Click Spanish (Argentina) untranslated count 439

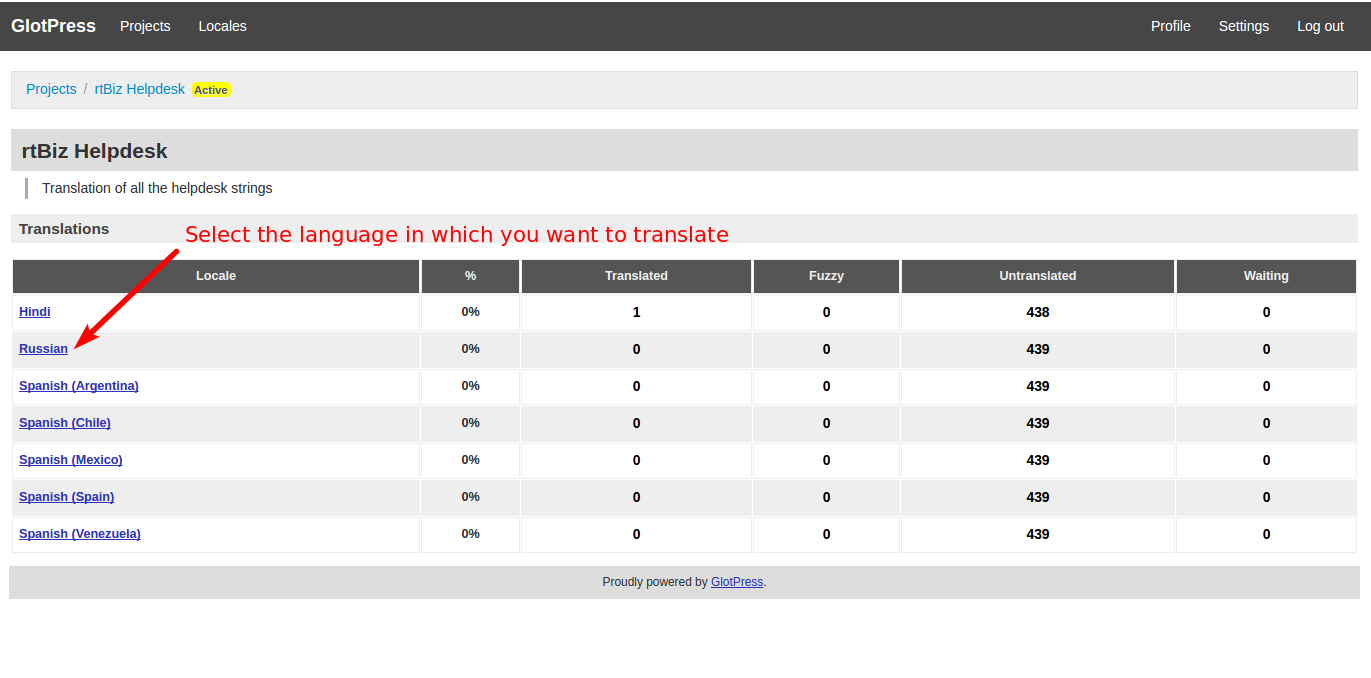1038,386
